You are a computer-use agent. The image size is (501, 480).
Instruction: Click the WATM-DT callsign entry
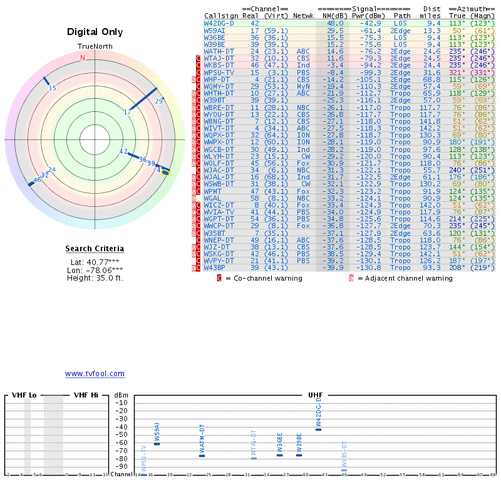pos(219,52)
